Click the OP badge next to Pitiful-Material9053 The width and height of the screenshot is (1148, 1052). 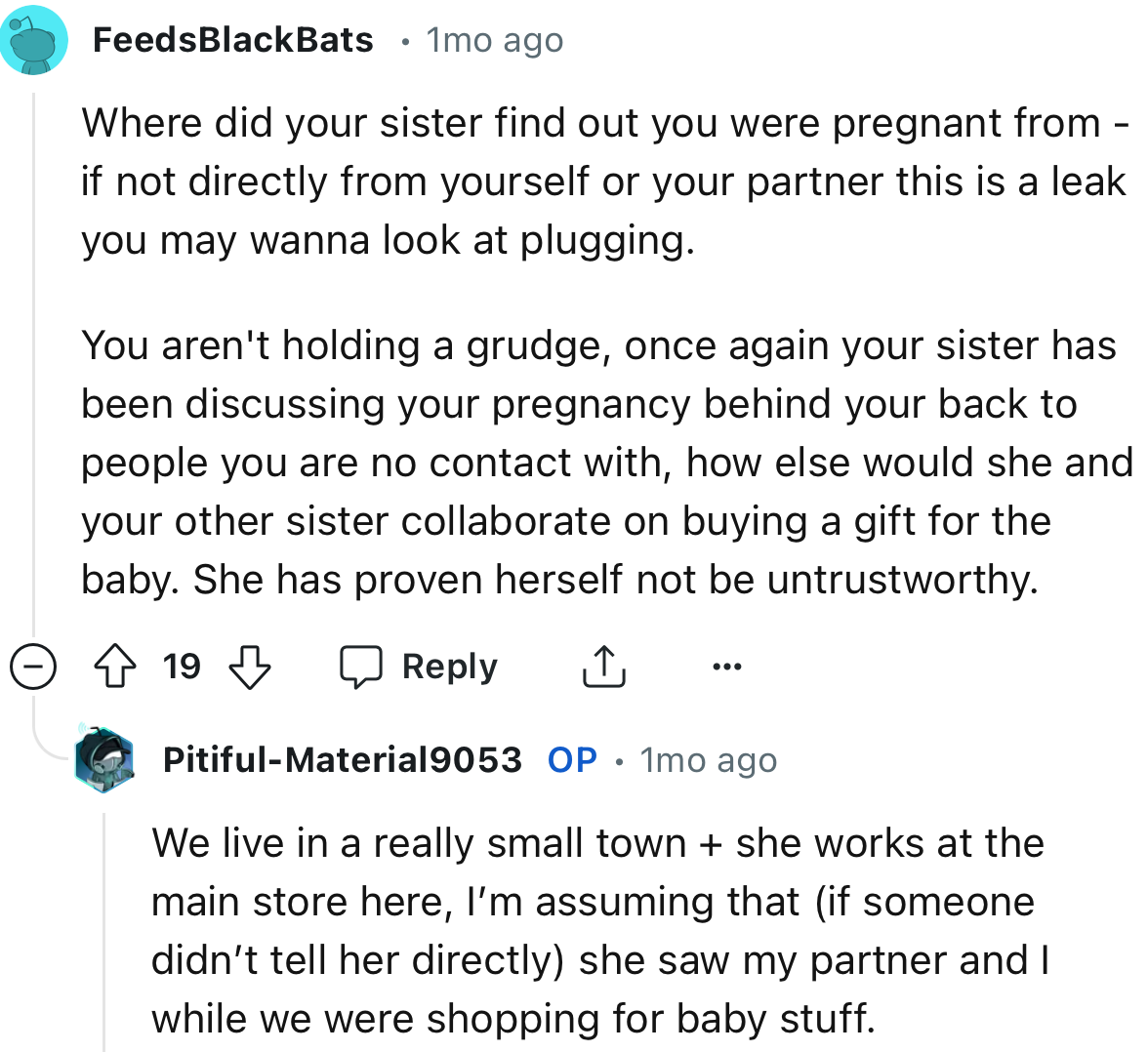(x=571, y=760)
